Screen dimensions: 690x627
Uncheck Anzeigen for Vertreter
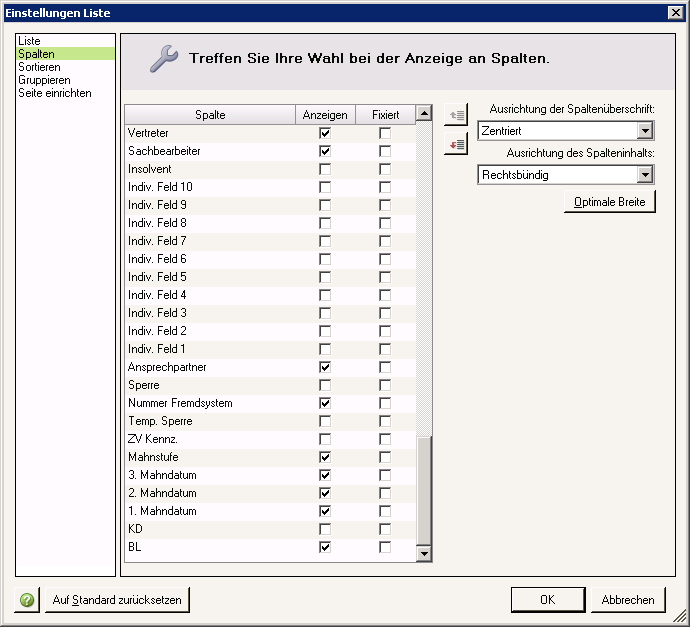(x=325, y=133)
